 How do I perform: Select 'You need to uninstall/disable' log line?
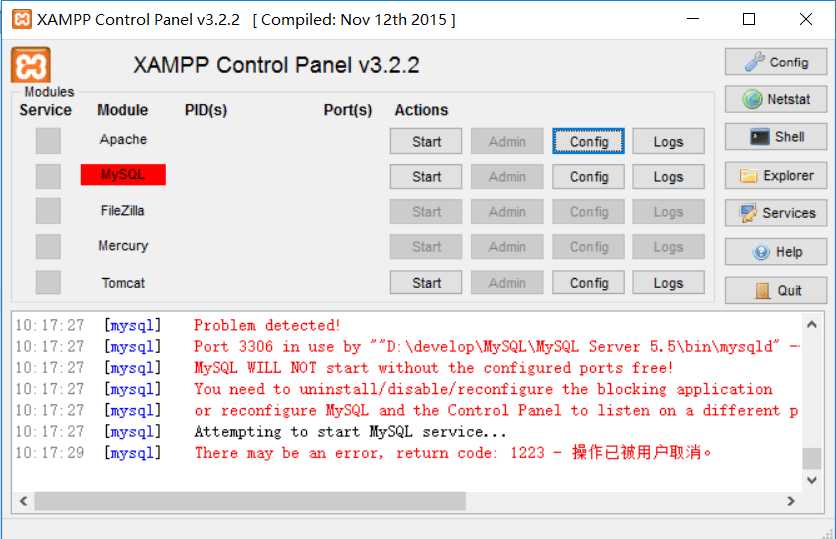(x=483, y=389)
